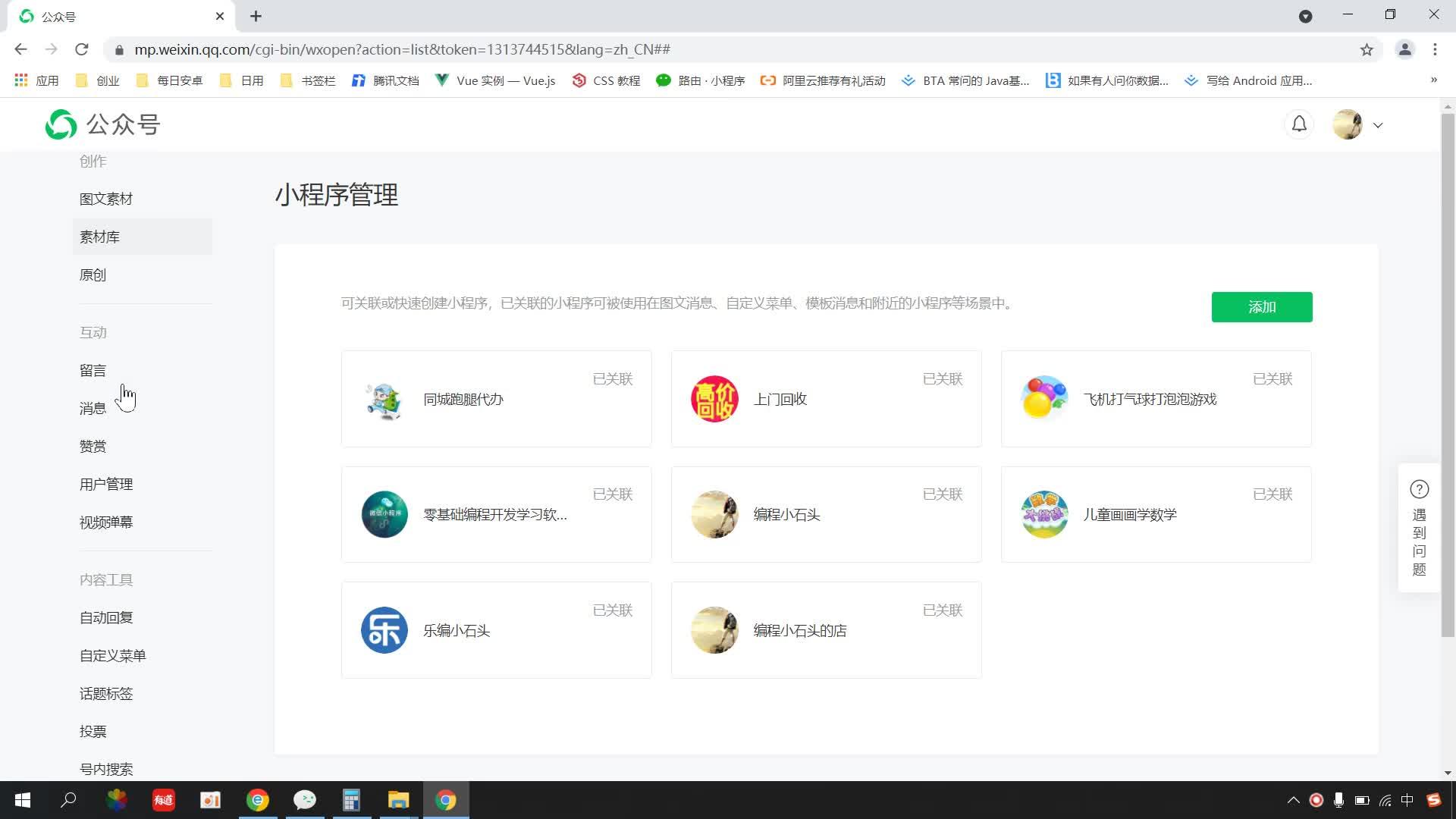Open the Chrome profile icon
The image size is (1456, 819).
(1404, 49)
